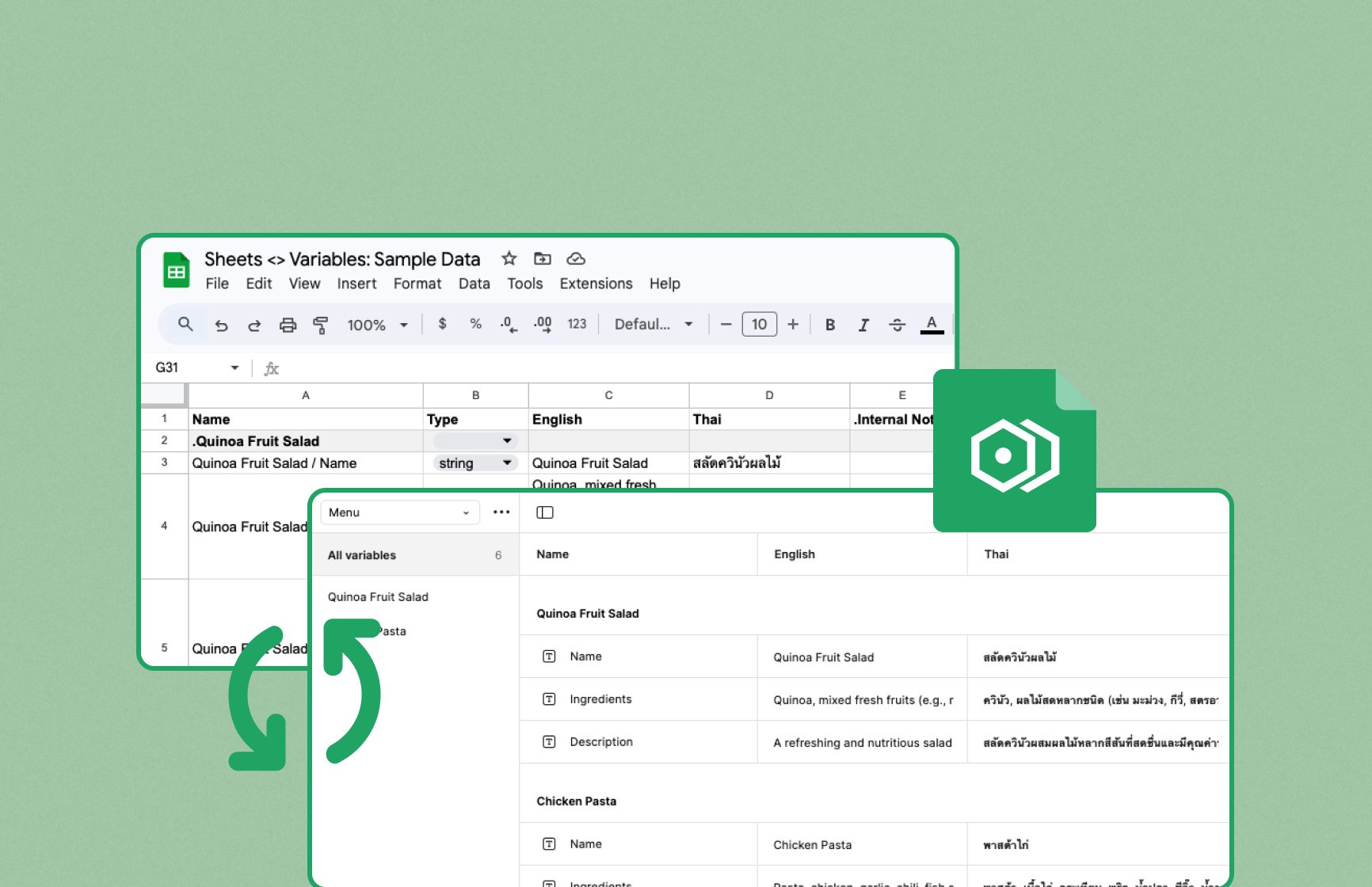Toggle strikethrough formatting
Image resolution: width=1372 pixels, height=887 pixels.
tap(897, 325)
